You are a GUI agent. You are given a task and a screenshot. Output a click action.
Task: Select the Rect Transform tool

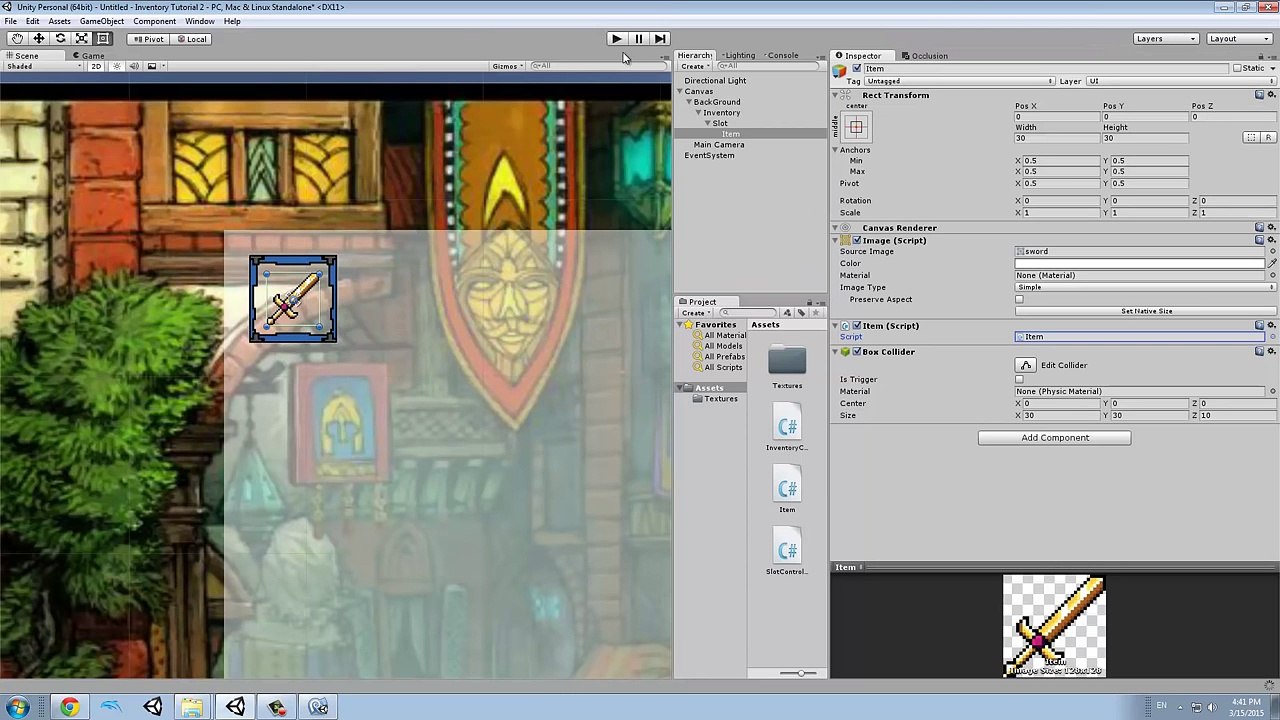pyautogui.click(x=103, y=38)
